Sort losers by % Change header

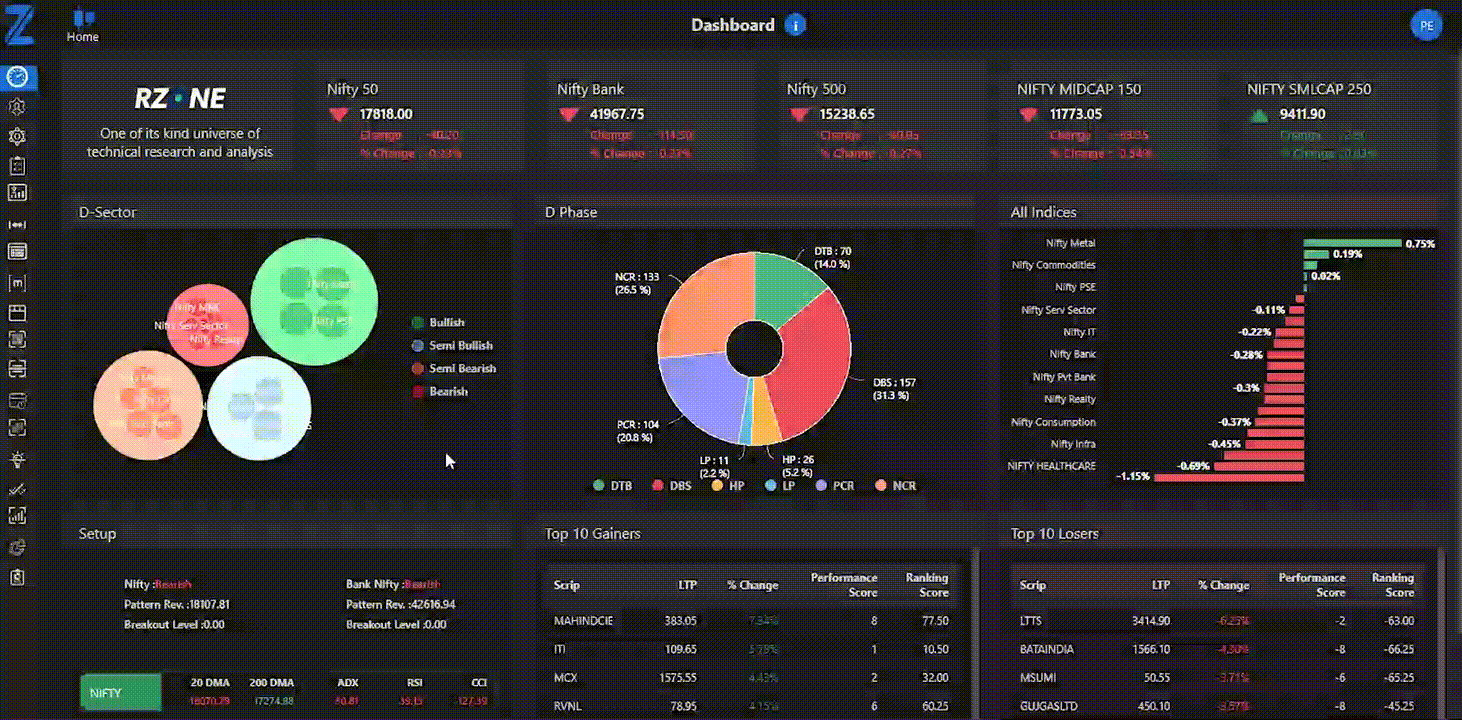[1224, 585]
